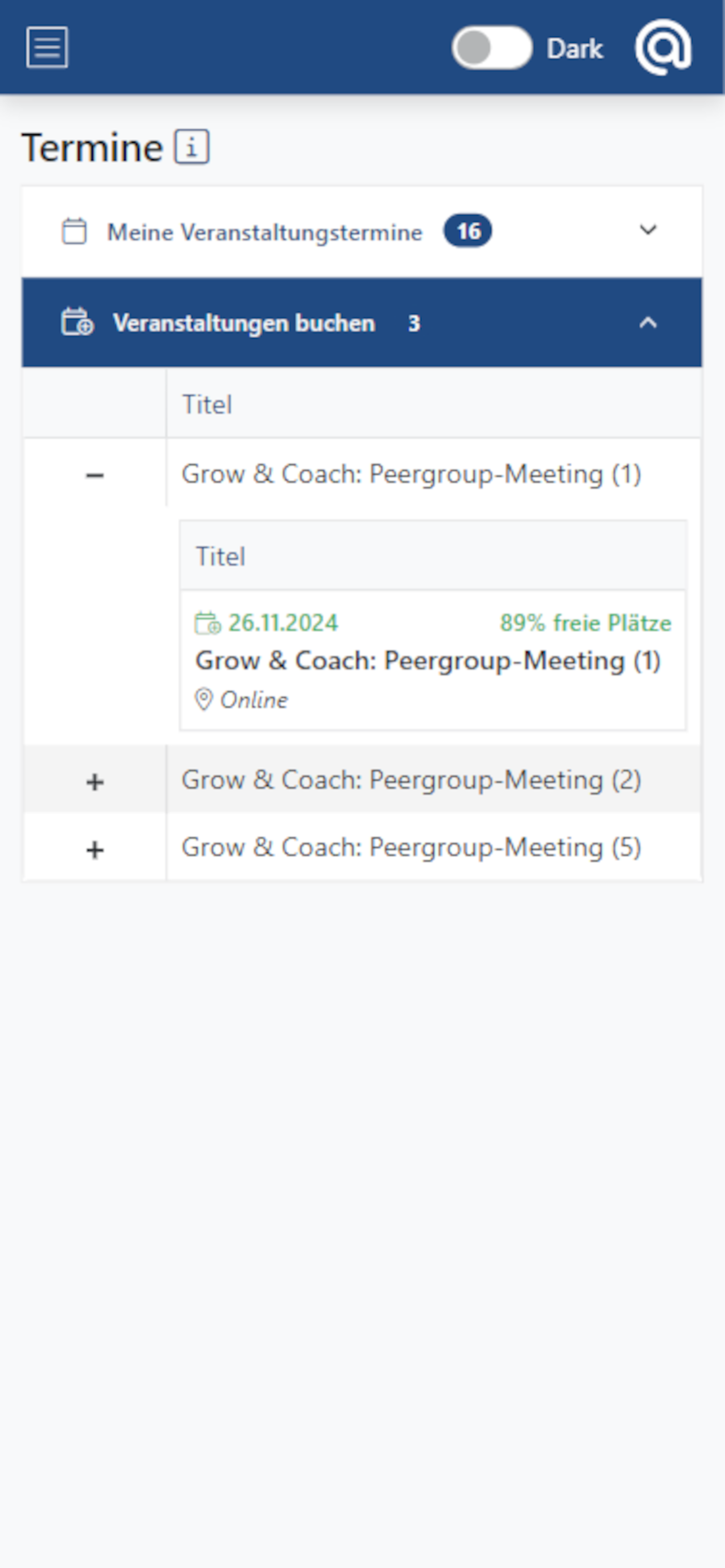
Task: Expand Peergroup-Meeting (2) row with plus
Action: tap(94, 782)
